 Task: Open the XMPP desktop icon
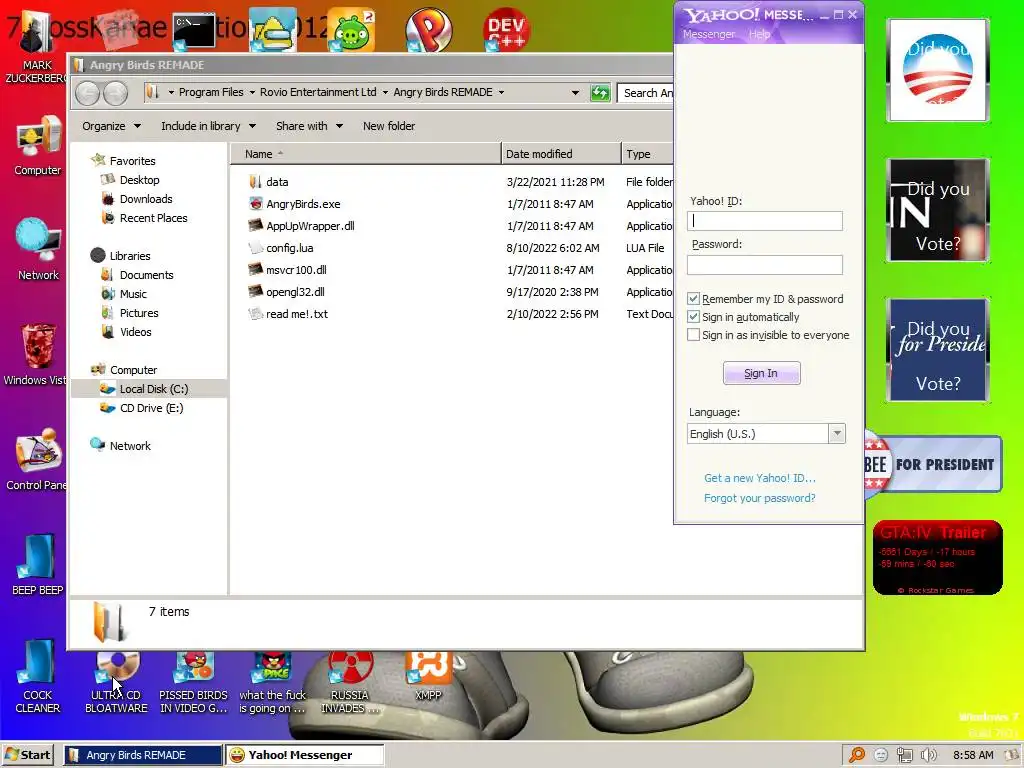pyautogui.click(x=428, y=676)
